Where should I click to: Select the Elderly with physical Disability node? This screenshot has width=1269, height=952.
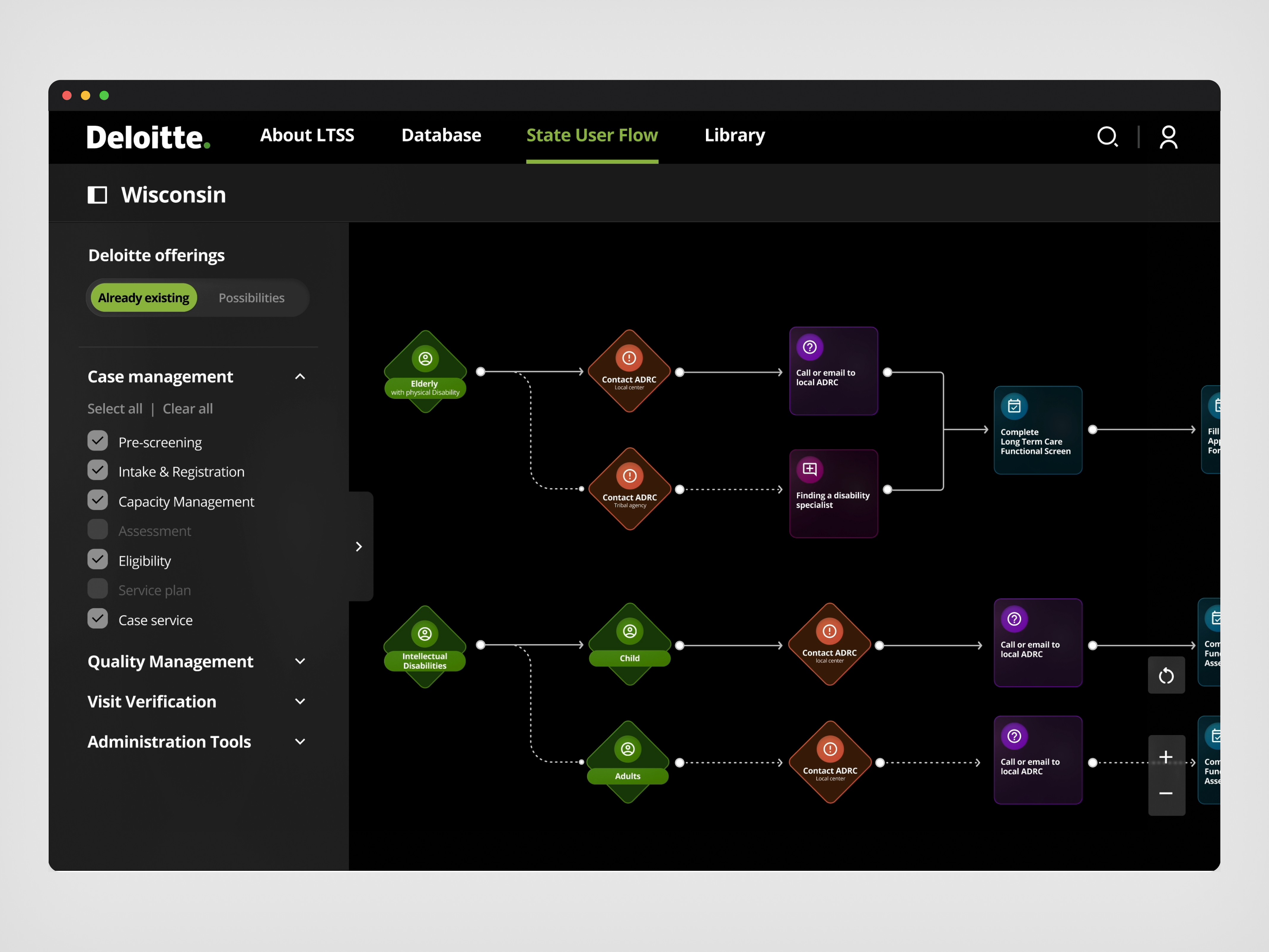[x=425, y=372]
